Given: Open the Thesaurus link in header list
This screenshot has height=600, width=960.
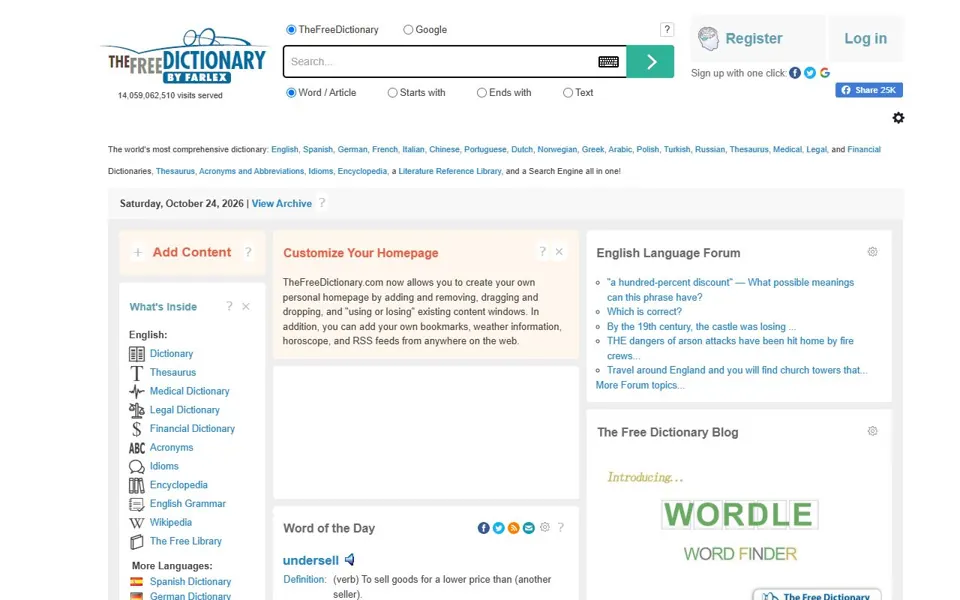Looking at the screenshot, I should coord(749,149).
